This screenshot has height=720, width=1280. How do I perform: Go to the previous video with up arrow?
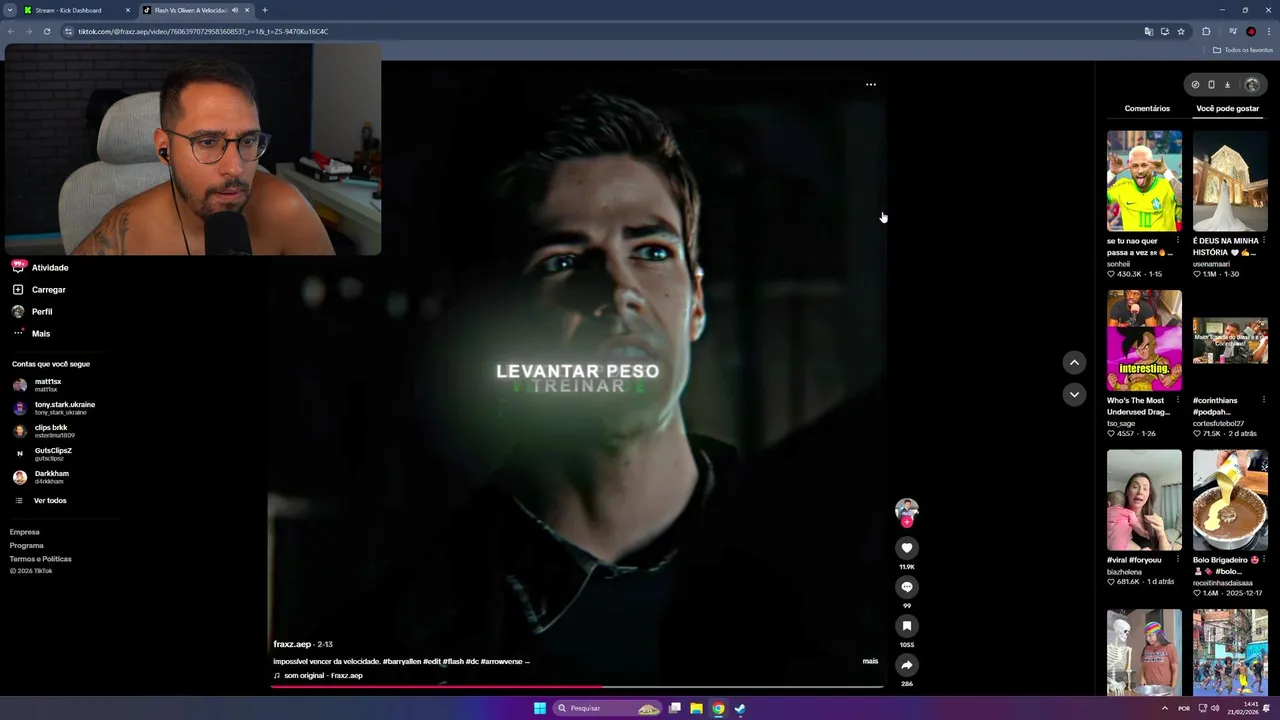click(x=1074, y=363)
